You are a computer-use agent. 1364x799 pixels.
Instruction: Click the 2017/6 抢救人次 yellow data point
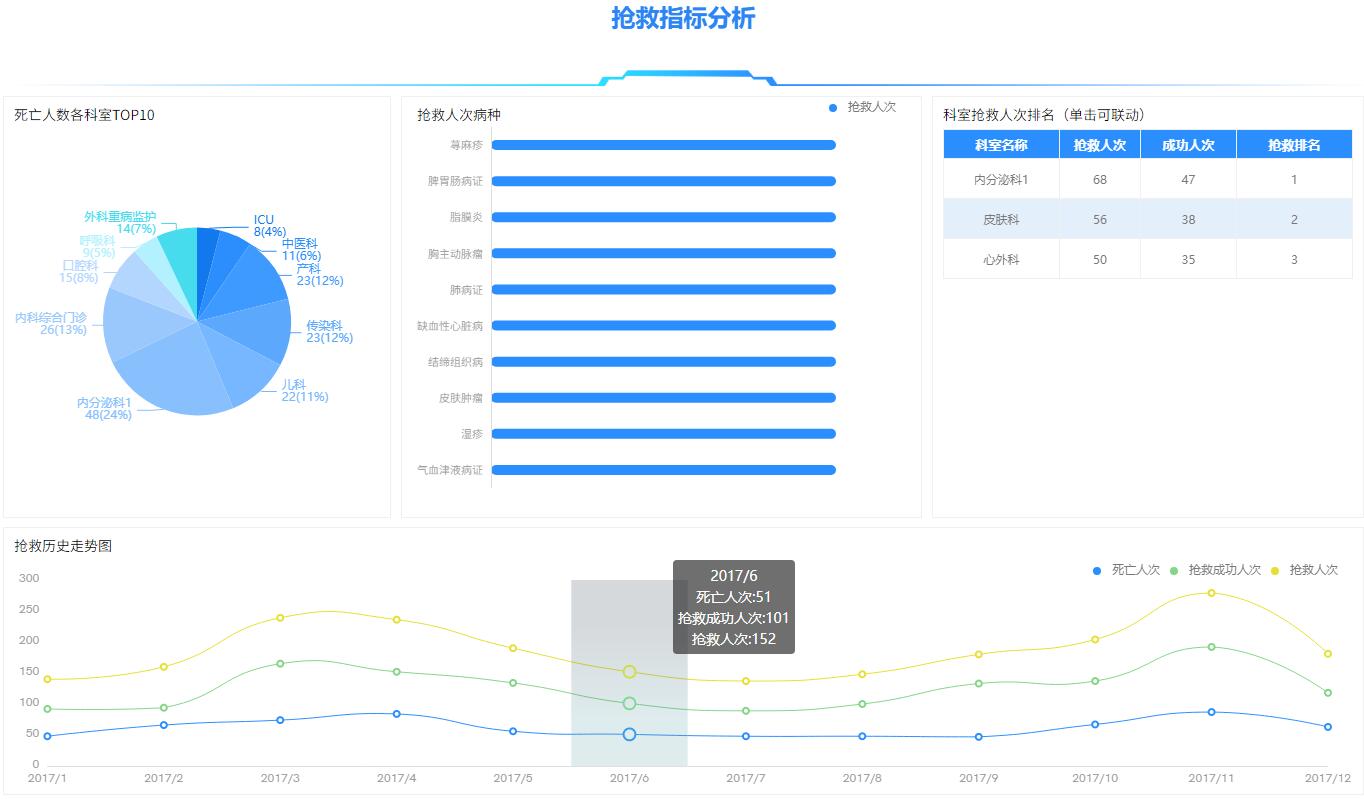point(629,672)
